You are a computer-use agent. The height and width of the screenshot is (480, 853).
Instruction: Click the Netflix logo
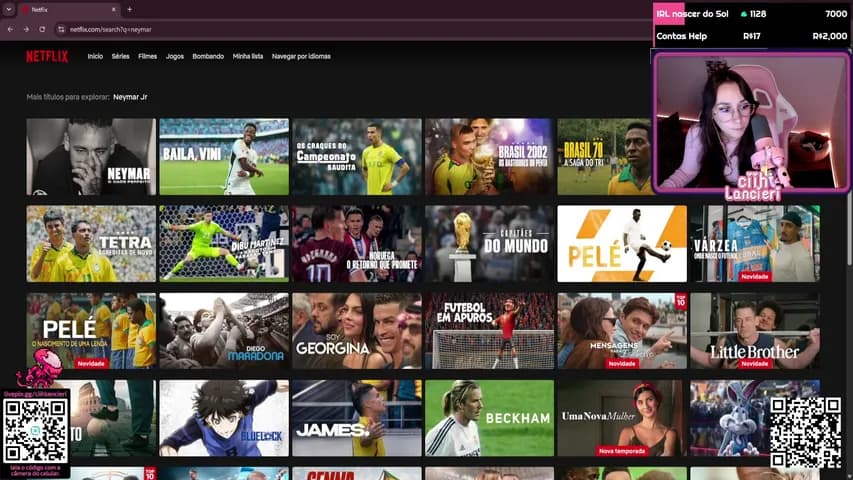coord(47,57)
